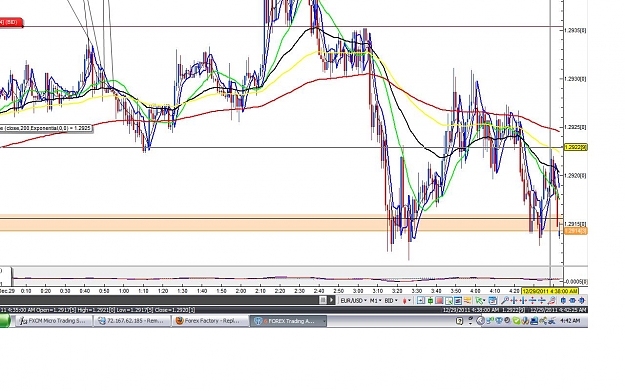625x391 pixels.
Task: Open the red candlestick chart style dropdown
Action: (407, 301)
